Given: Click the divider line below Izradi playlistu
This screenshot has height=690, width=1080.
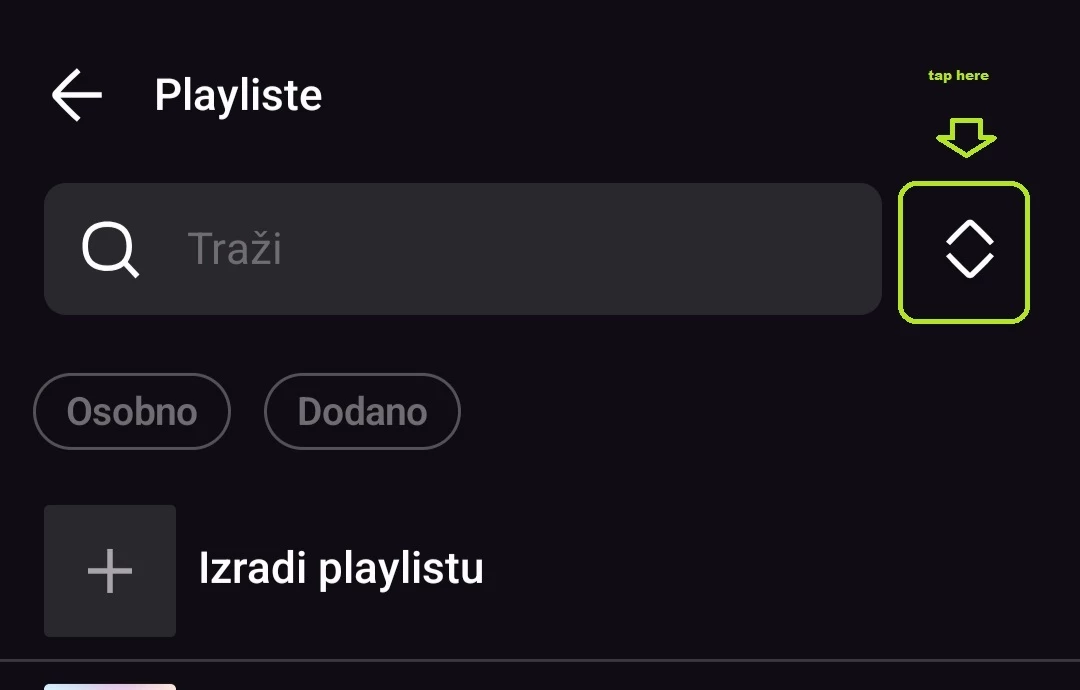Looking at the screenshot, I should coord(540,660).
